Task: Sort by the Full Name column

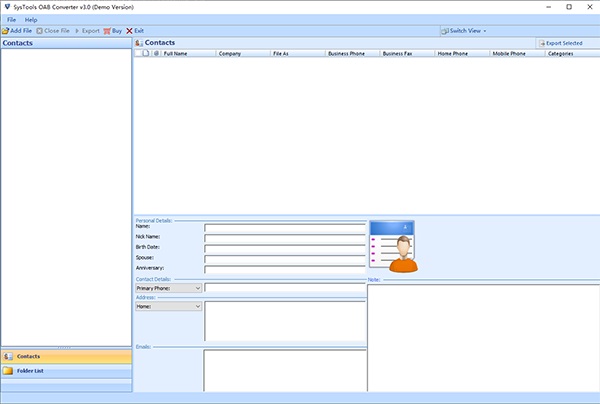Action: (x=188, y=54)
